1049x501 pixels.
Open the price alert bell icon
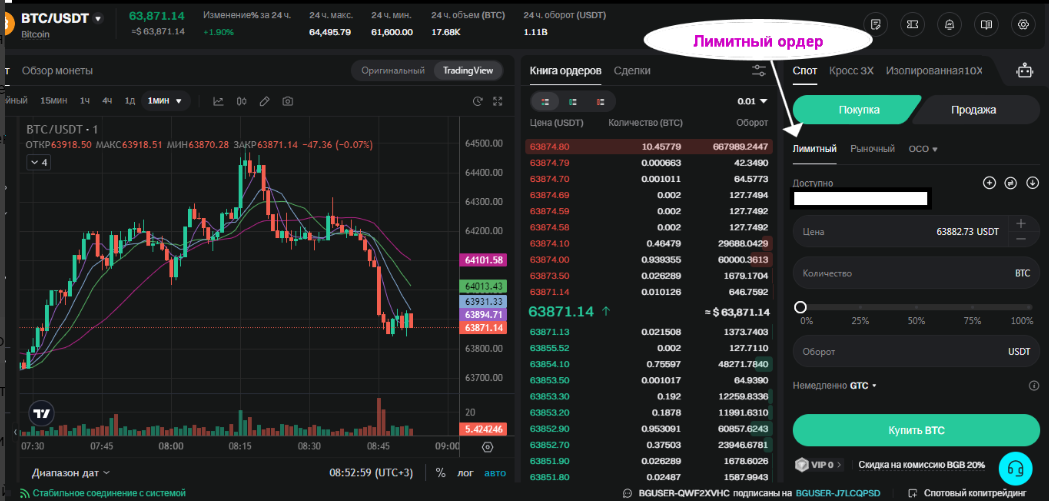pos(949,25)
